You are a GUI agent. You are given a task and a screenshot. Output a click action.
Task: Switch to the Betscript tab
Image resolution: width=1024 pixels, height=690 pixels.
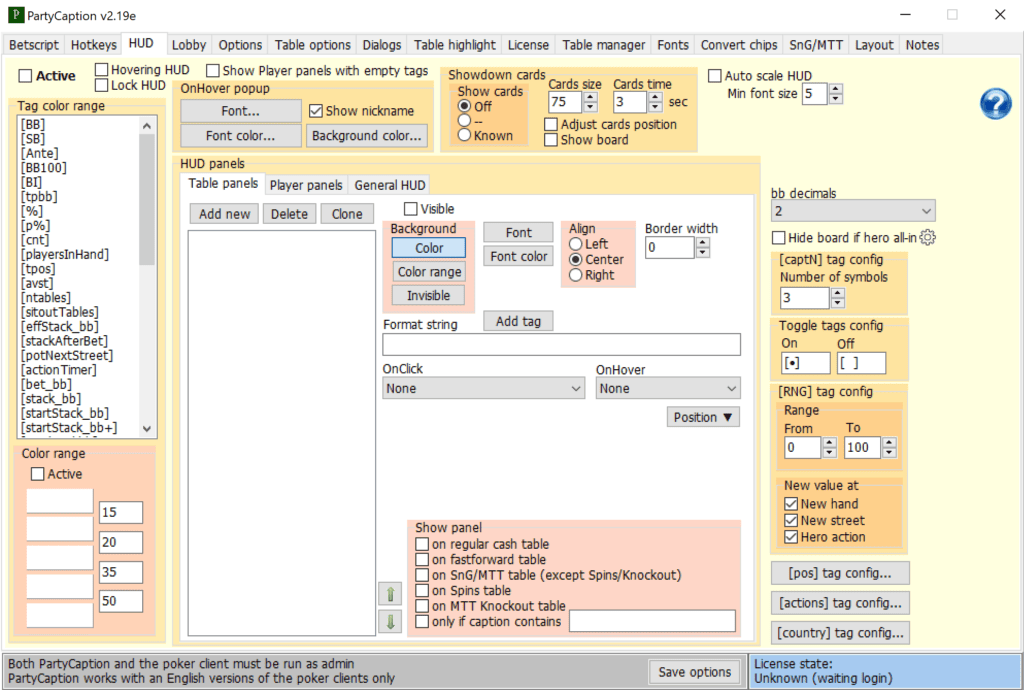coord(34,45)
